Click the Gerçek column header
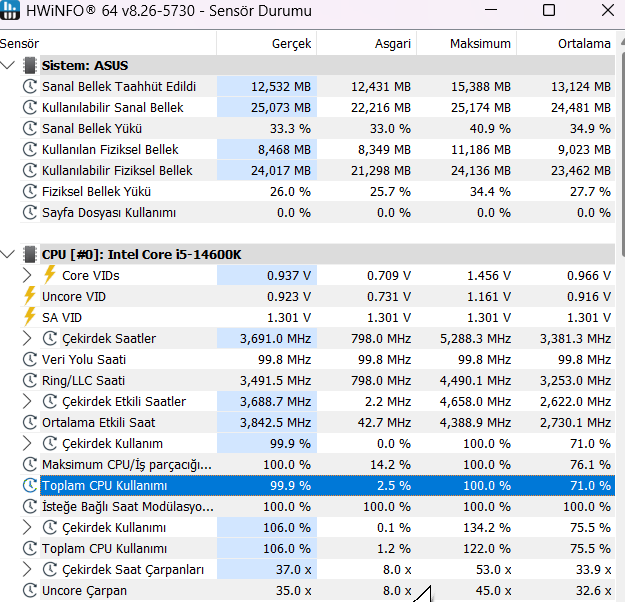 267,43
